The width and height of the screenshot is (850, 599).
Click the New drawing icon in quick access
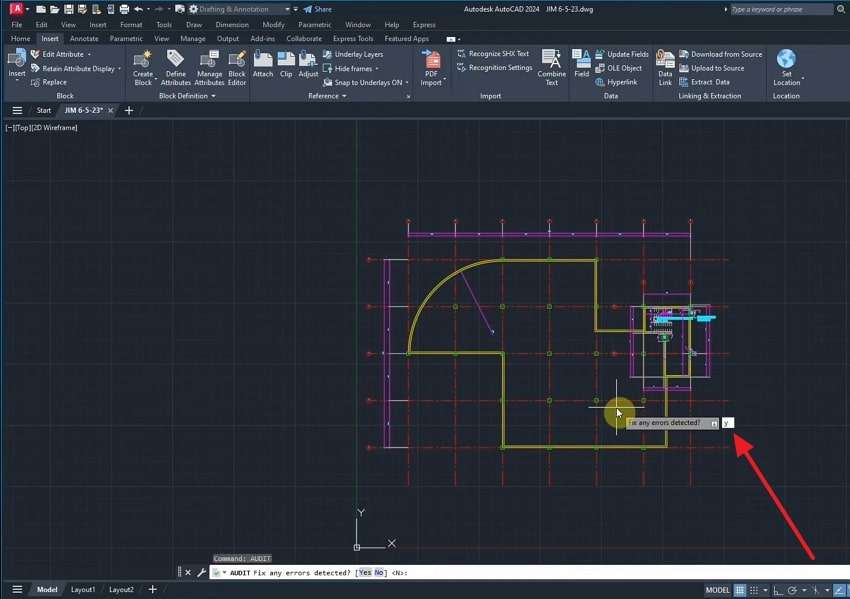point(41,9)
